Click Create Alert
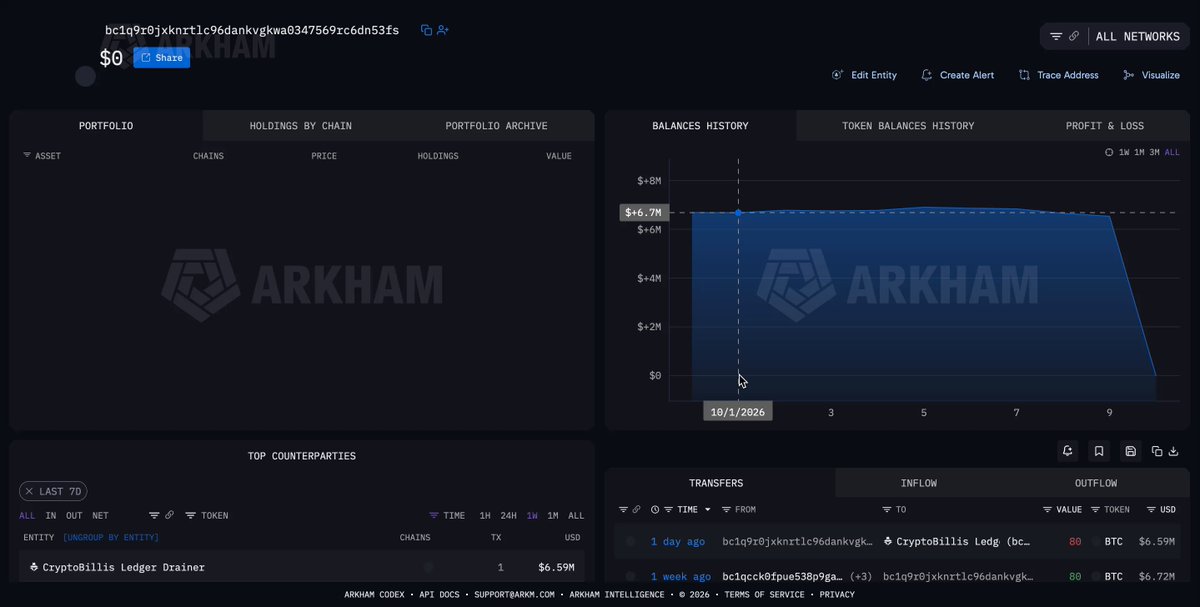This screenshot has height=607, width=1200. 957,75
